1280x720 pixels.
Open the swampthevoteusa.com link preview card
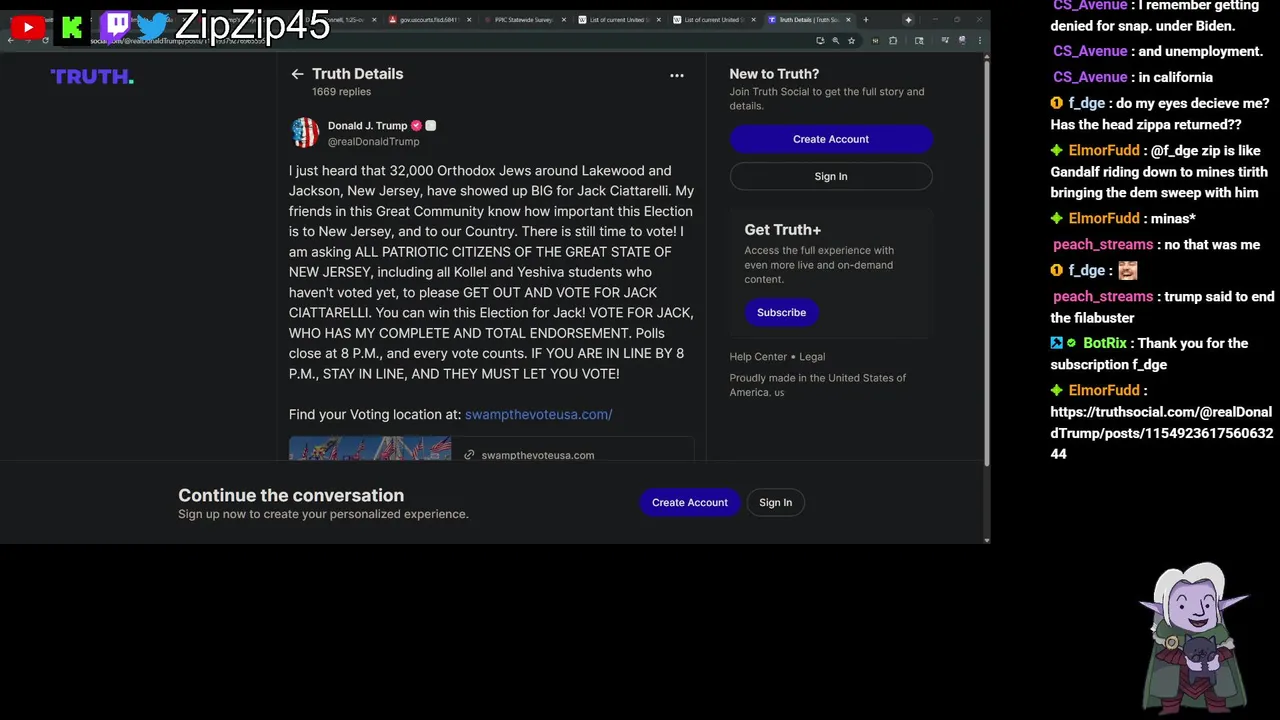[x=491, y=449]
